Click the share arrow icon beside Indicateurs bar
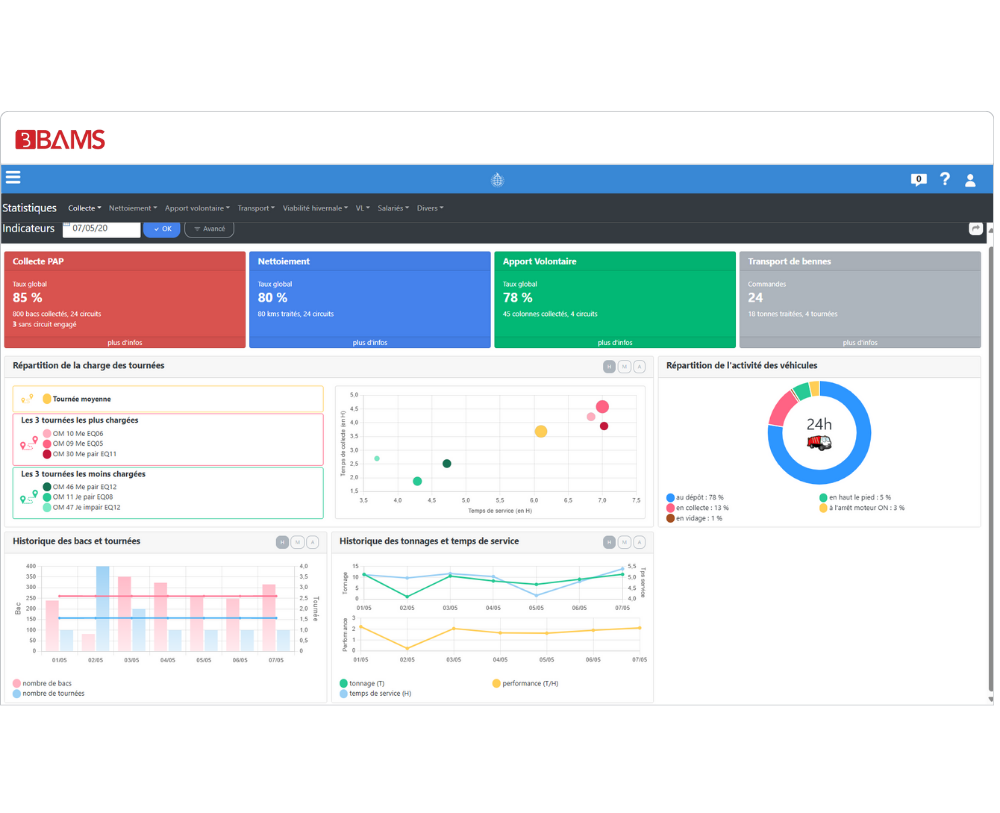The height and width of the screenshot is (813, 1000). click(x=976, y=228)
